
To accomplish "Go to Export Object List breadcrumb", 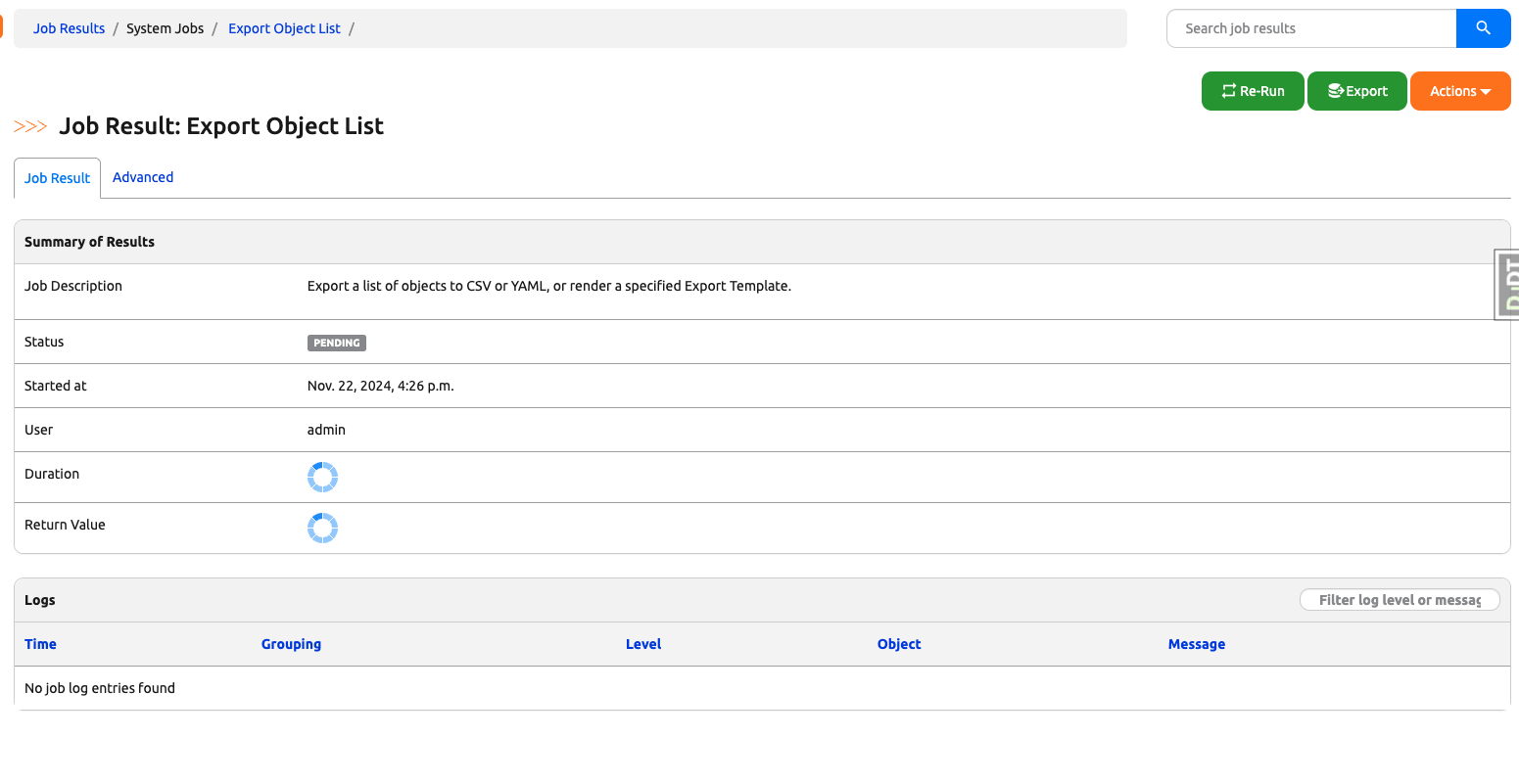I will 284,28.
